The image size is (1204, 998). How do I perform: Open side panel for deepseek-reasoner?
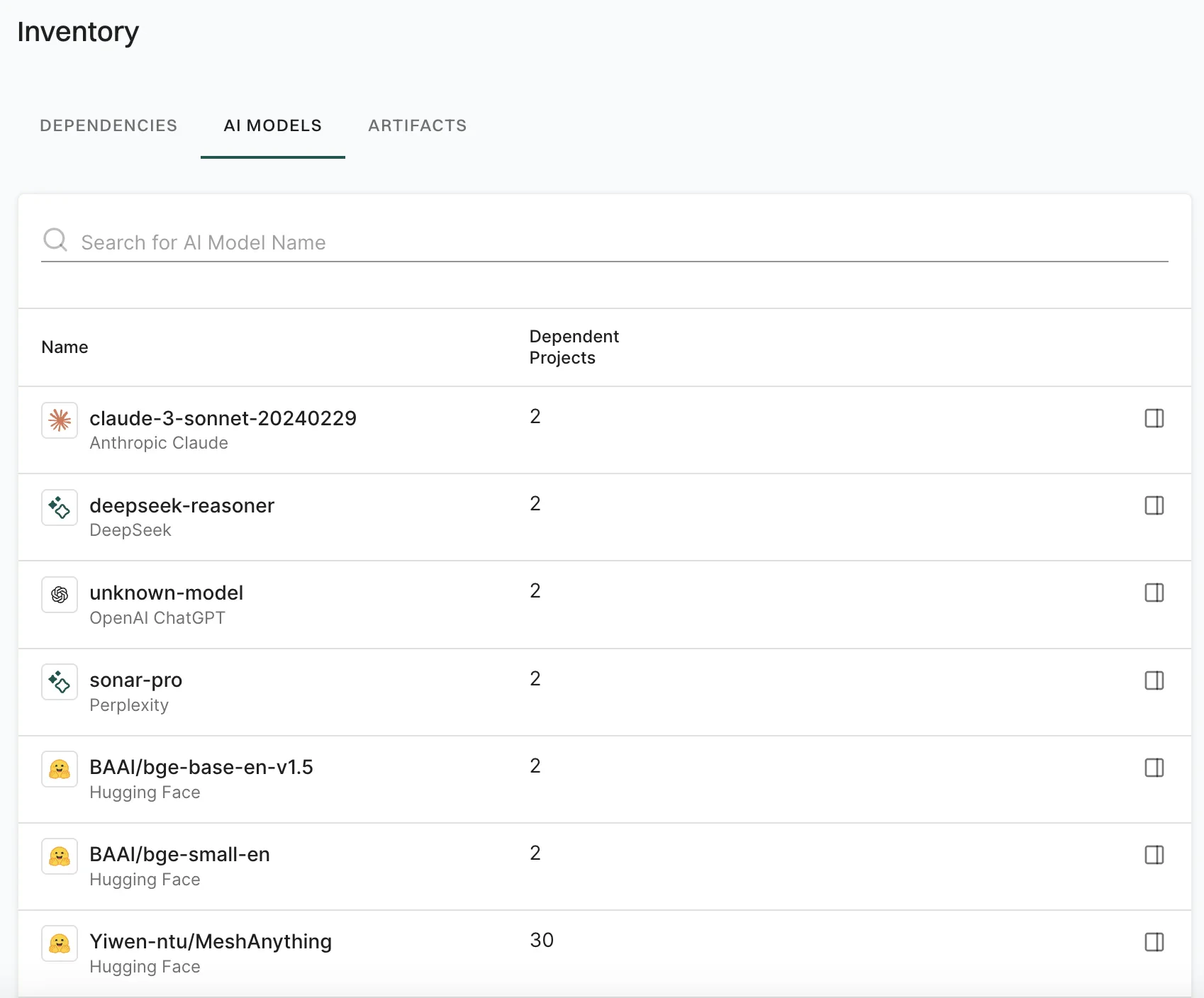coord(1154,505)
